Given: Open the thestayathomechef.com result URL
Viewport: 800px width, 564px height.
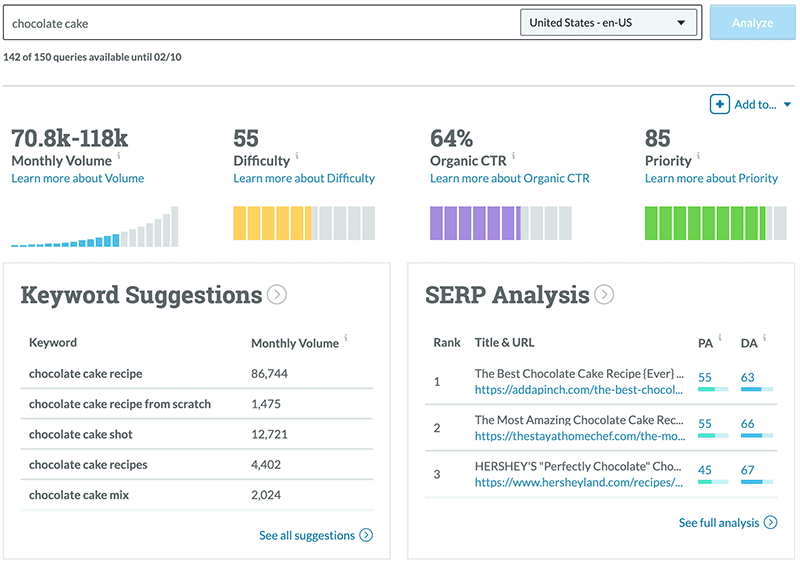Looking at the screenshot, I should (x=580, y=436).
